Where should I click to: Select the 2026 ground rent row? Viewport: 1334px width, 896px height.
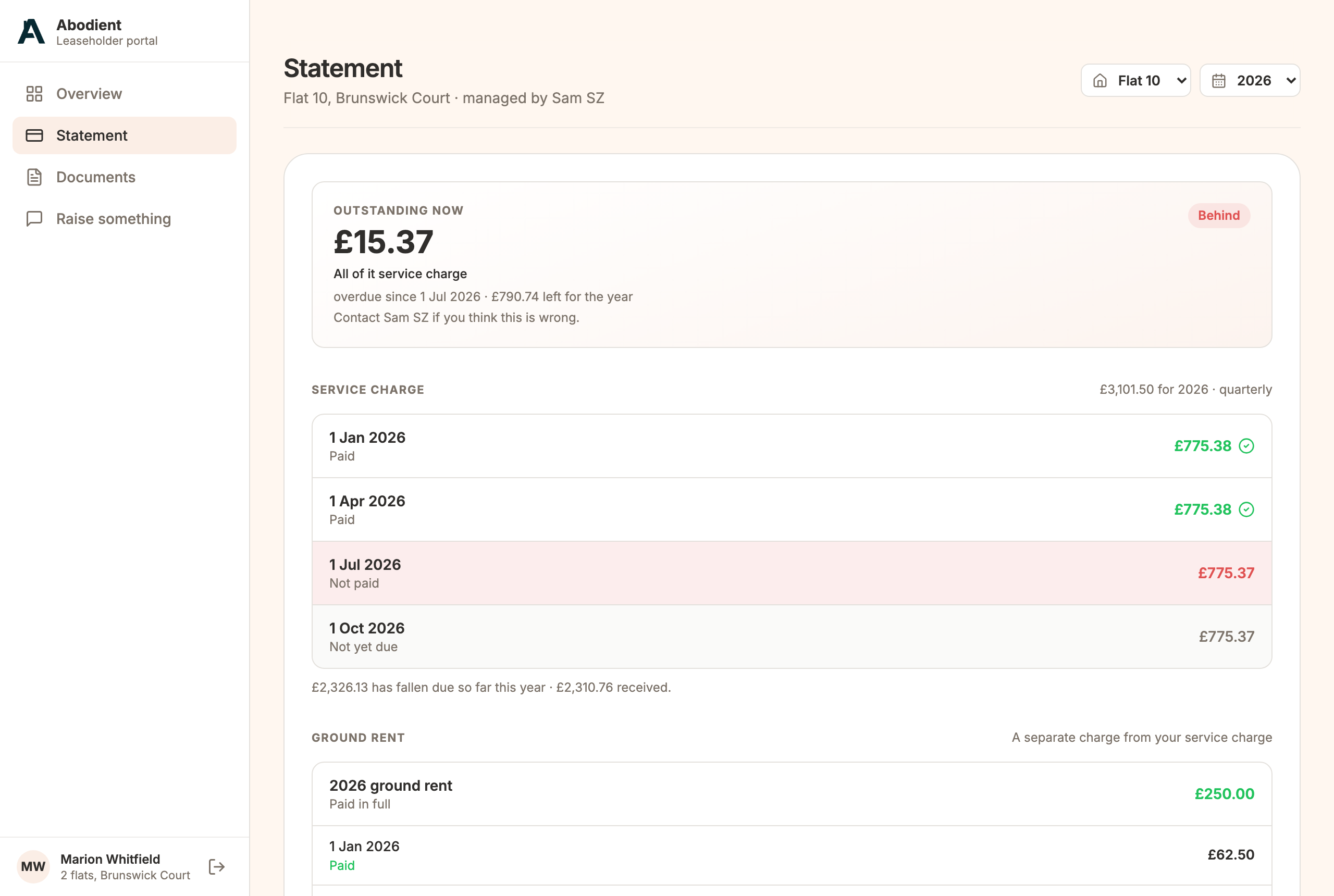click(792, 794)
